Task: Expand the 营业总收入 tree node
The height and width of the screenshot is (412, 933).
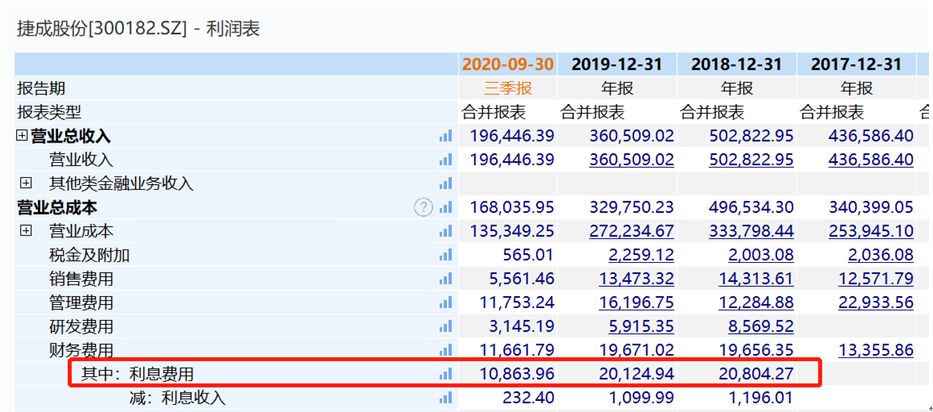Action: (22, 136)
